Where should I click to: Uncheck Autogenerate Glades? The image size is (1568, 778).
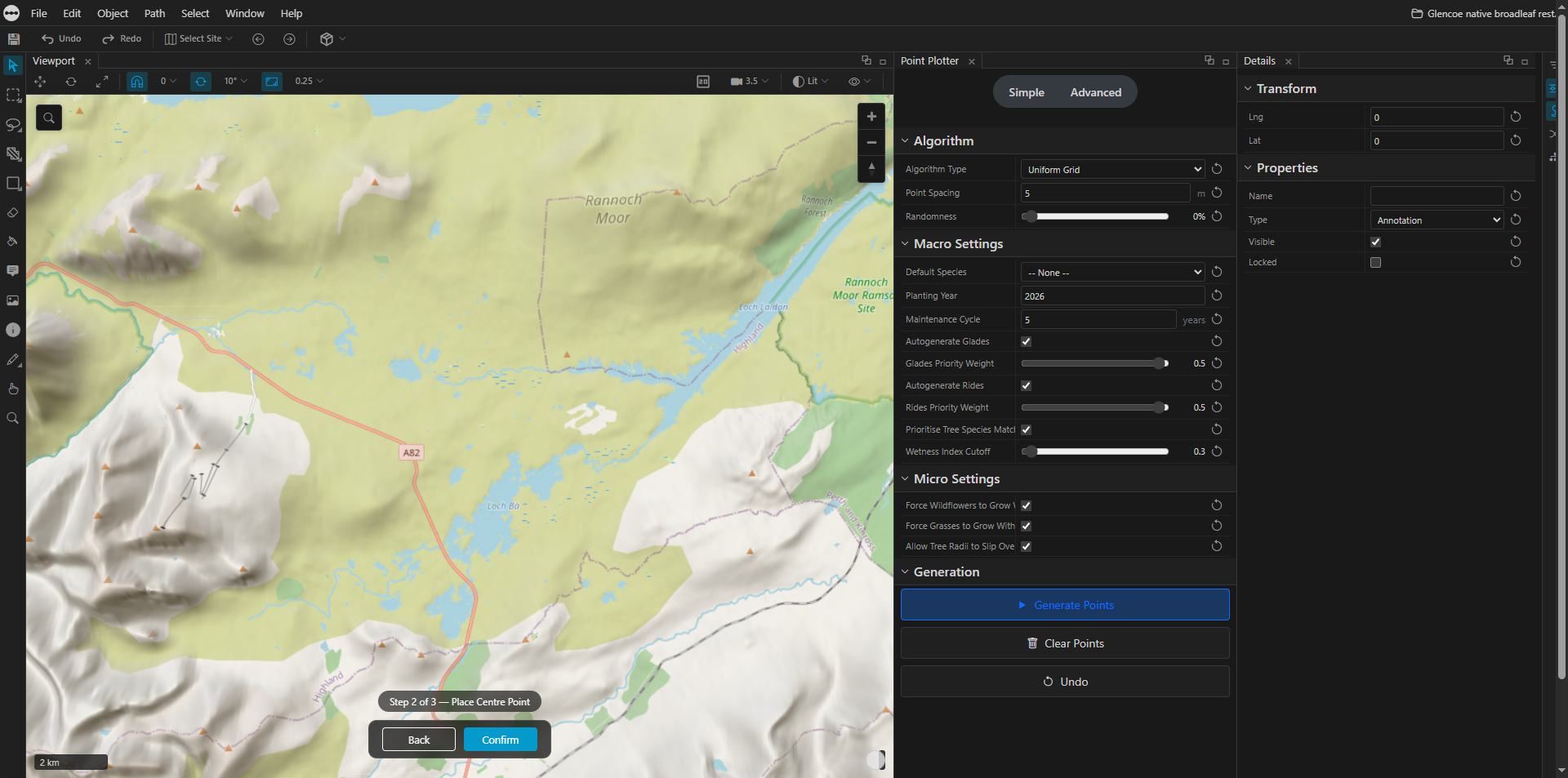[x=1026, y=341]
